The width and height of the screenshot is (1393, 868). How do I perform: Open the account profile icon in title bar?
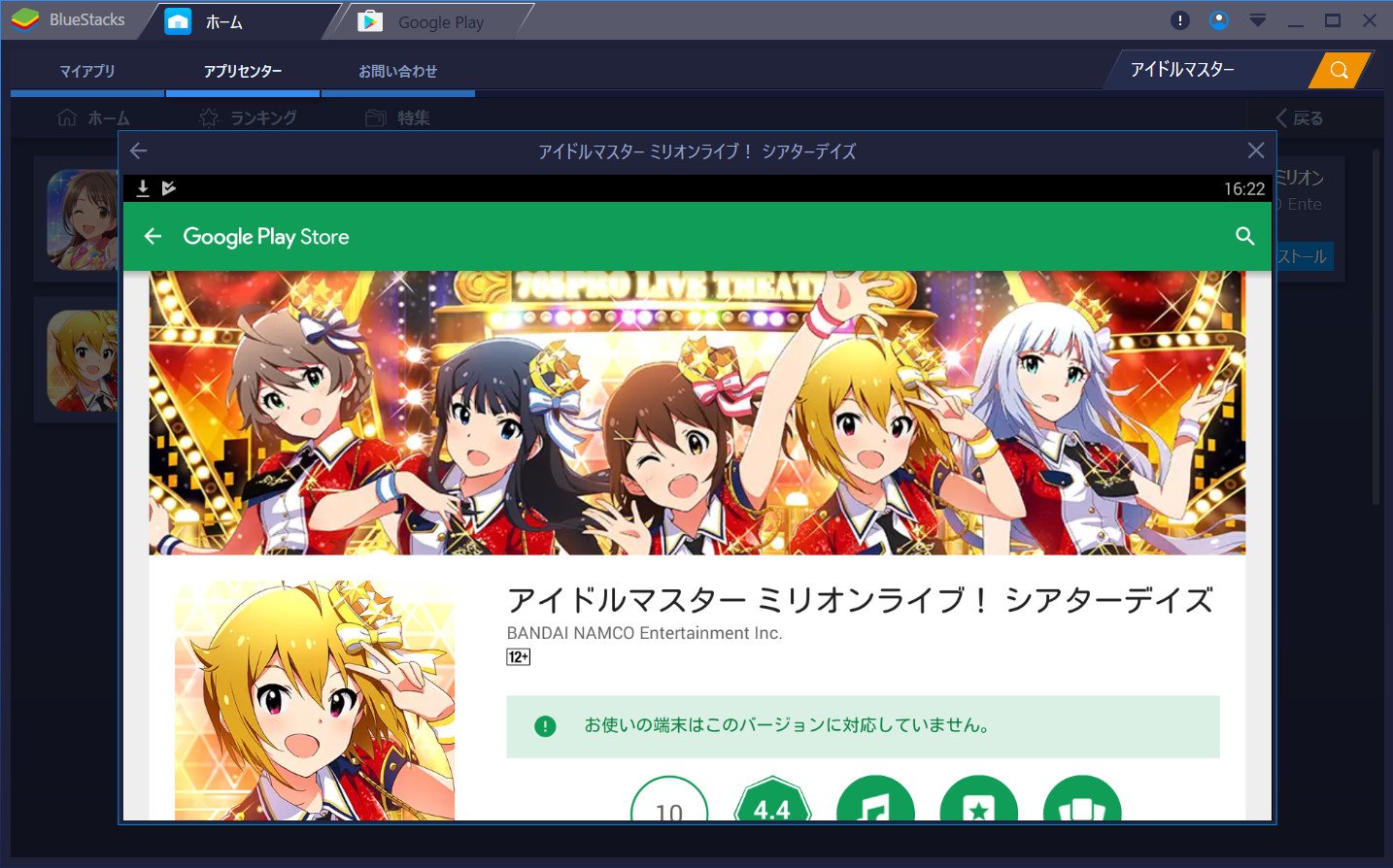pos(1219,20)
